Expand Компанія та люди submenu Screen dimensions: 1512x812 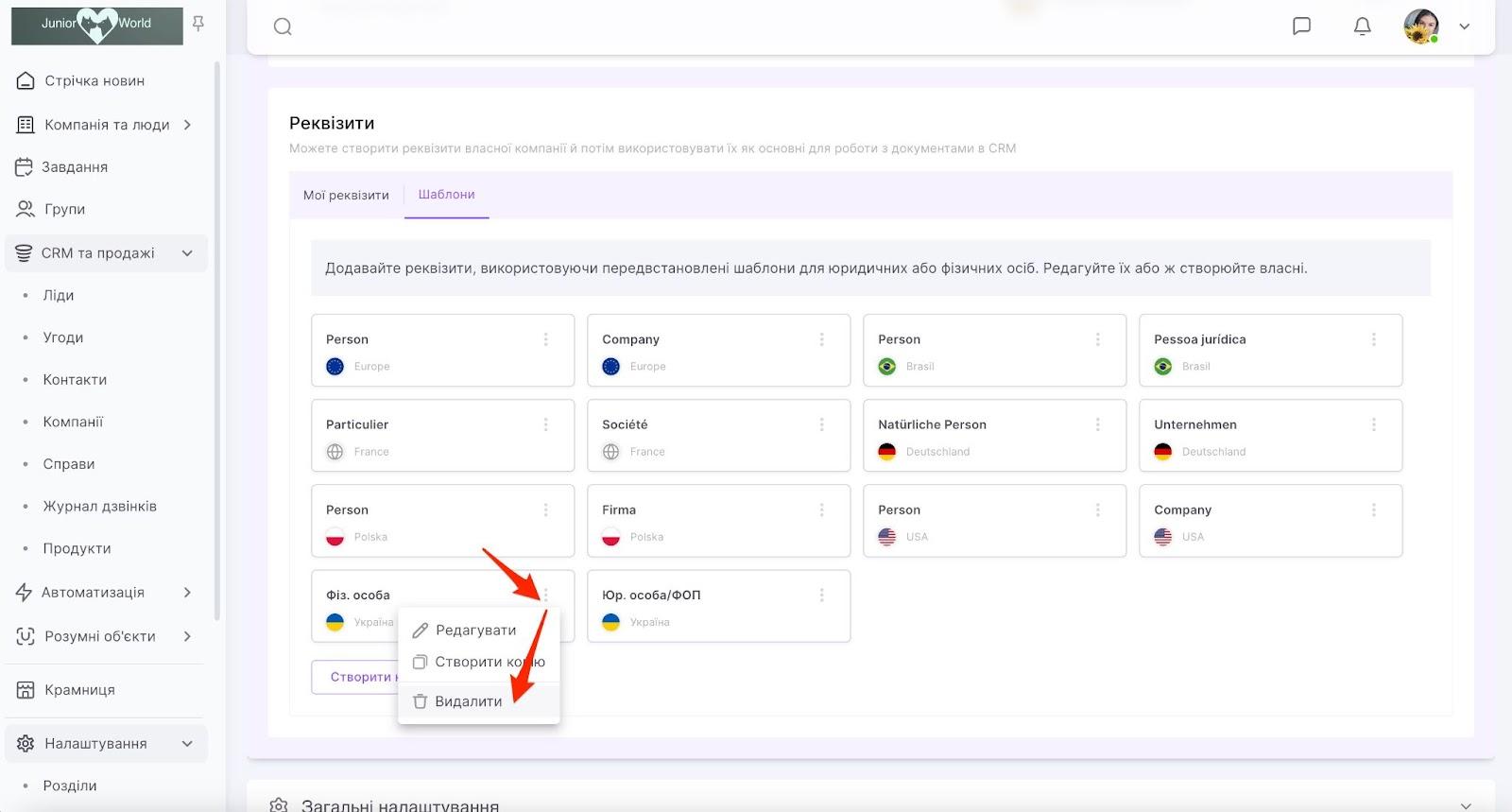pos(187,124)
